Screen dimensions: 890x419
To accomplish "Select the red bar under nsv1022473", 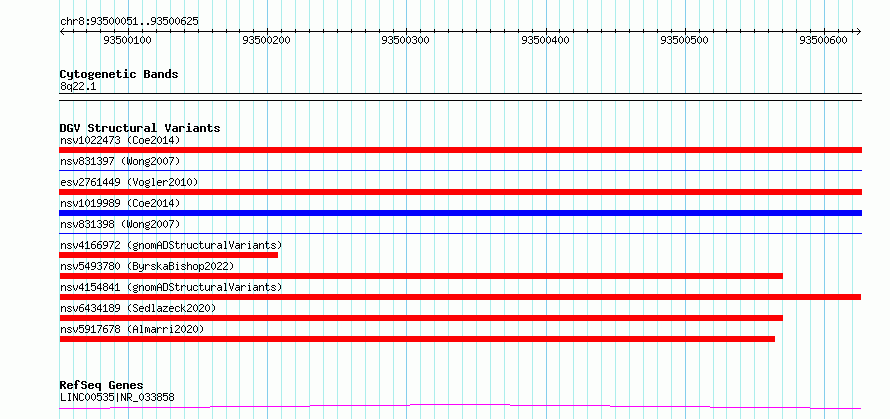I will click(460, 150).
